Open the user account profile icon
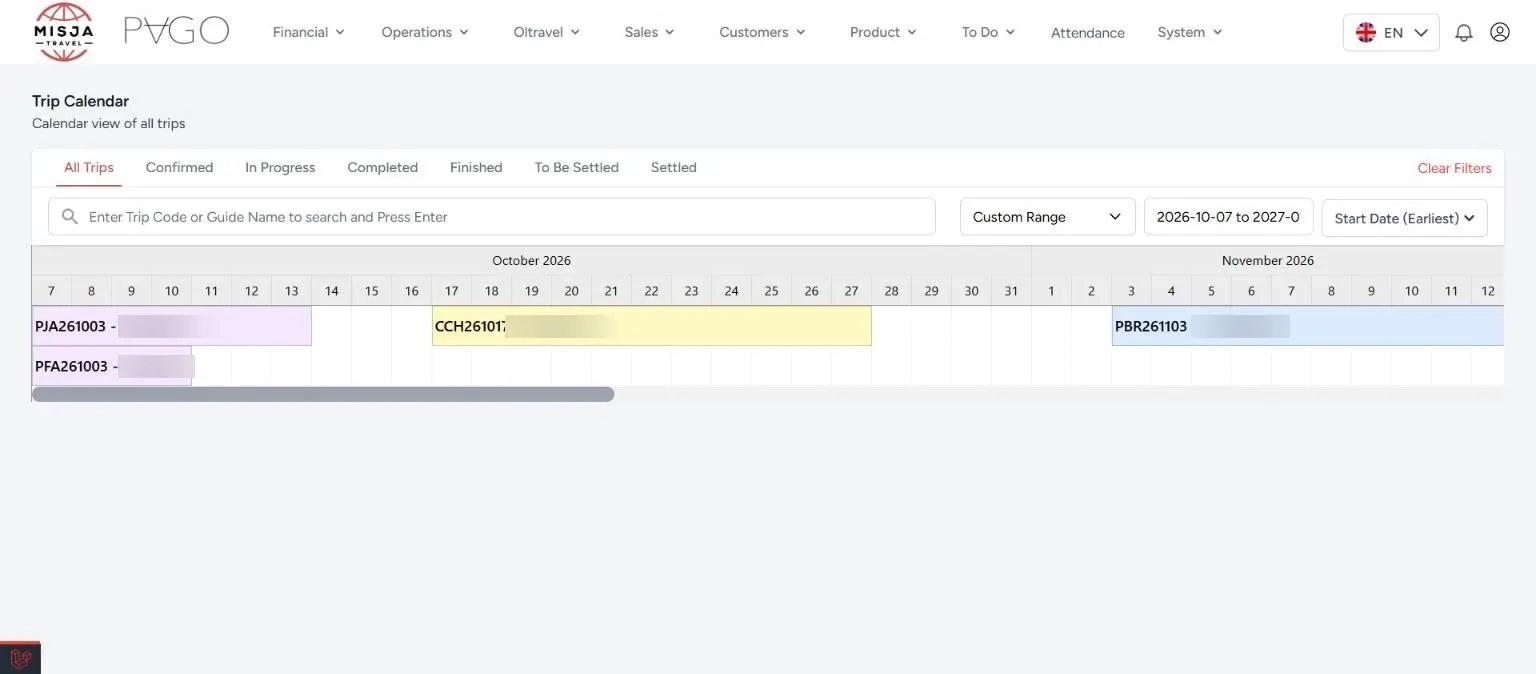 pos(1499,32)
